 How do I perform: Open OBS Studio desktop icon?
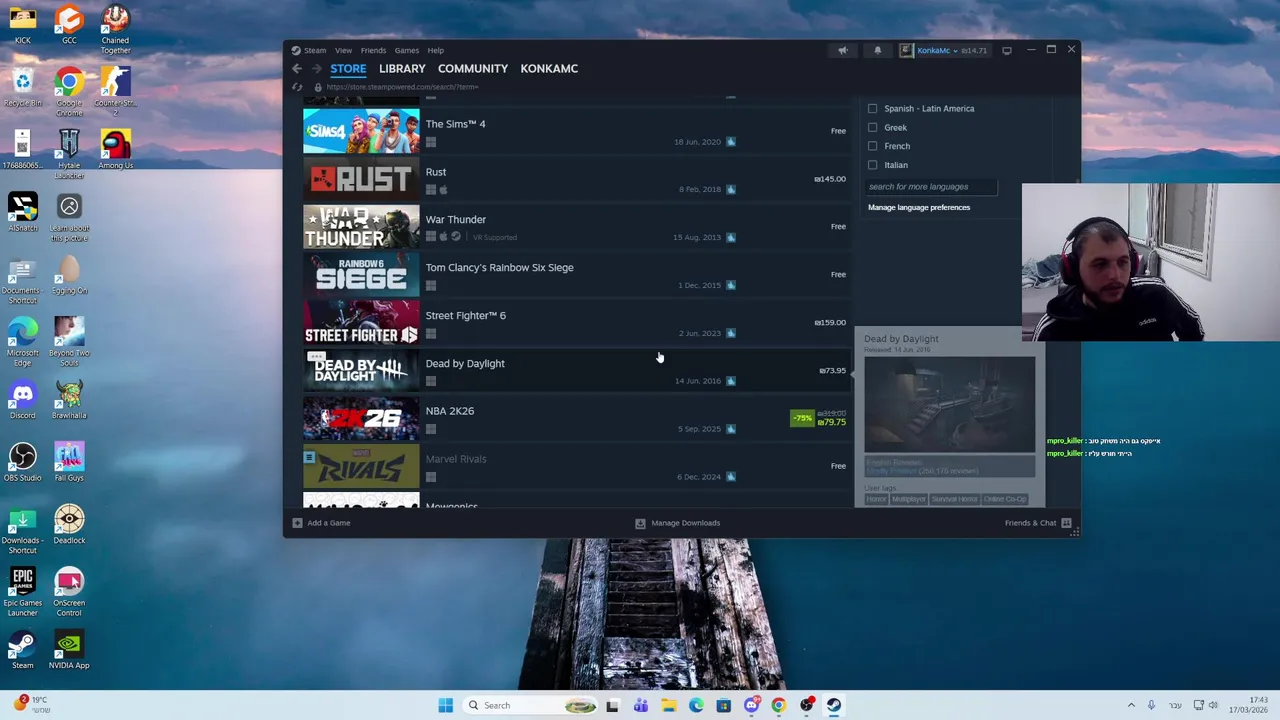coord(22,463)
